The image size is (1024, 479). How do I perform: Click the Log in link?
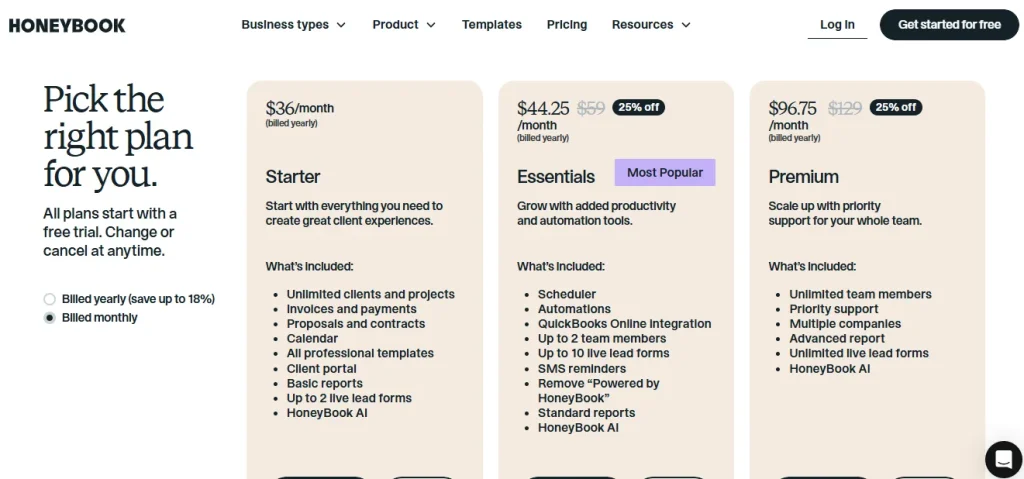[837, 25]
